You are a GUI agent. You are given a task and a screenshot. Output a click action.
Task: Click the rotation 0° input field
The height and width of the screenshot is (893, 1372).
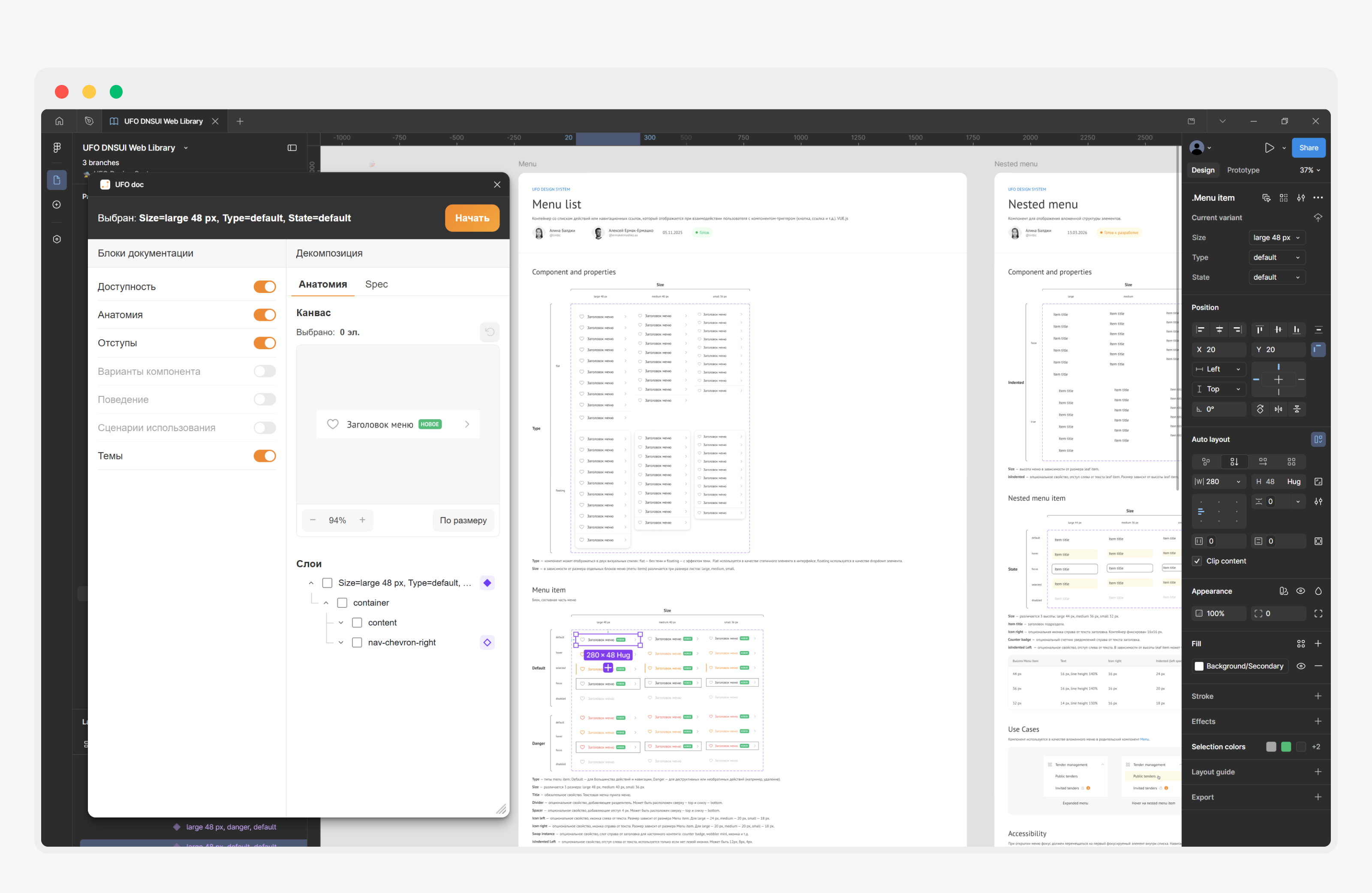tap(1219, 409)
